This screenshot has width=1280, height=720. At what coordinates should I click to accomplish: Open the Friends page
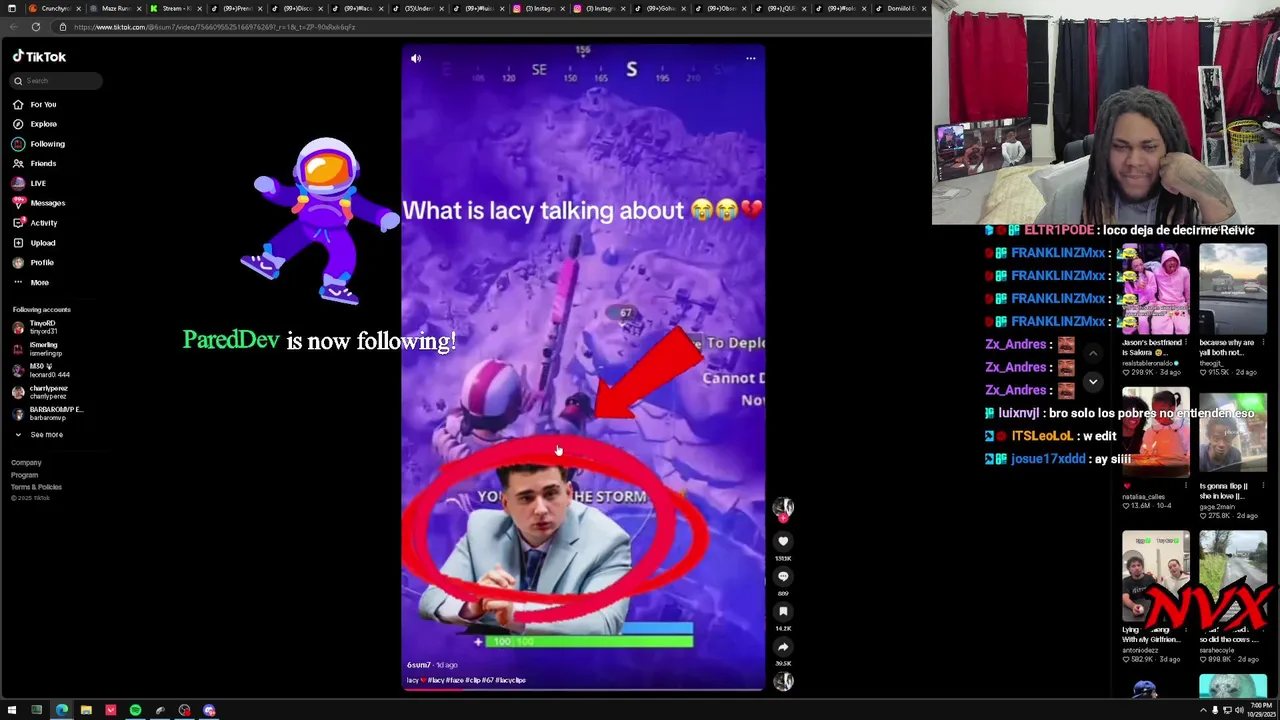[35, 163]
